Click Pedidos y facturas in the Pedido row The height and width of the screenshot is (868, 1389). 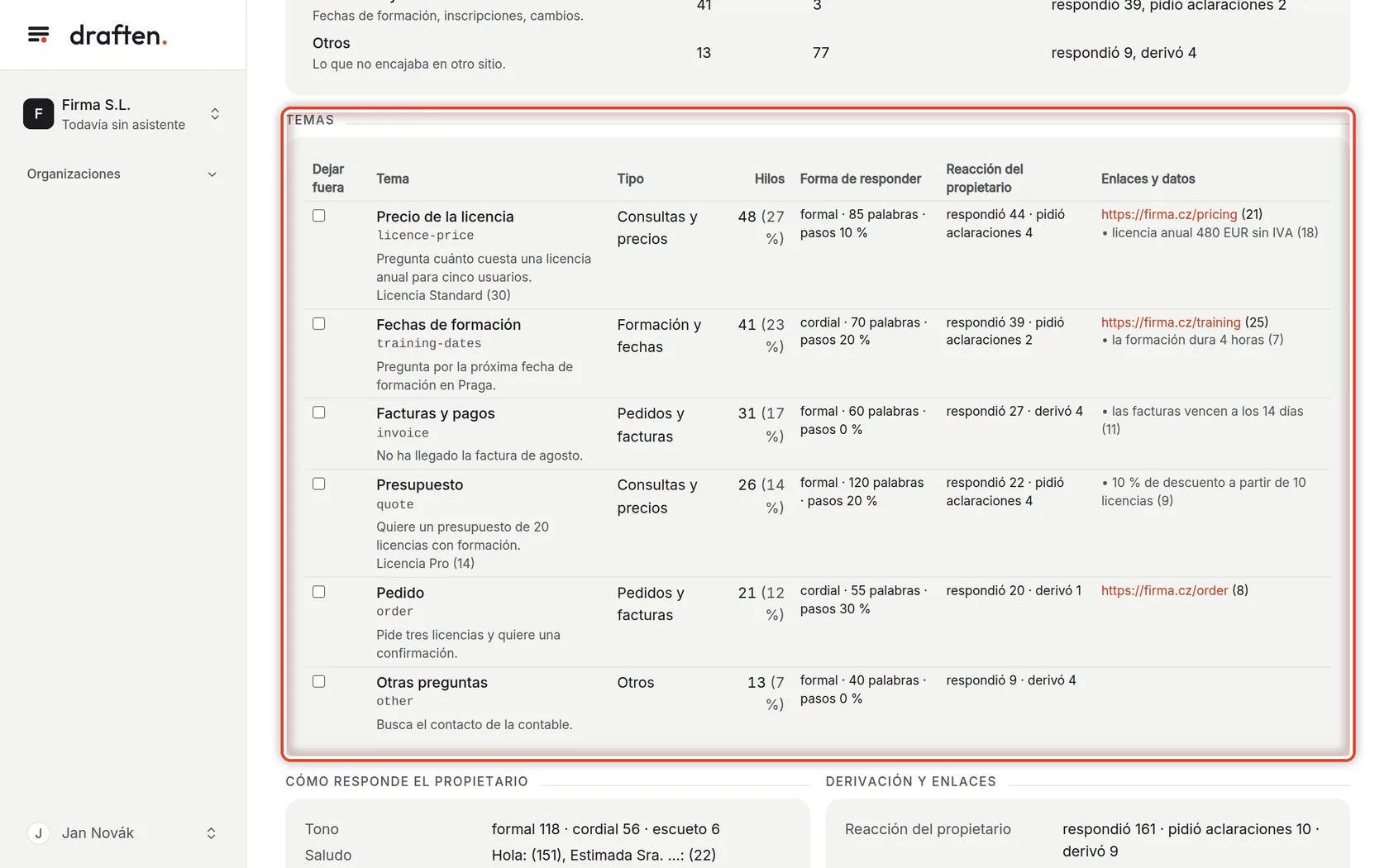(651, 603)
